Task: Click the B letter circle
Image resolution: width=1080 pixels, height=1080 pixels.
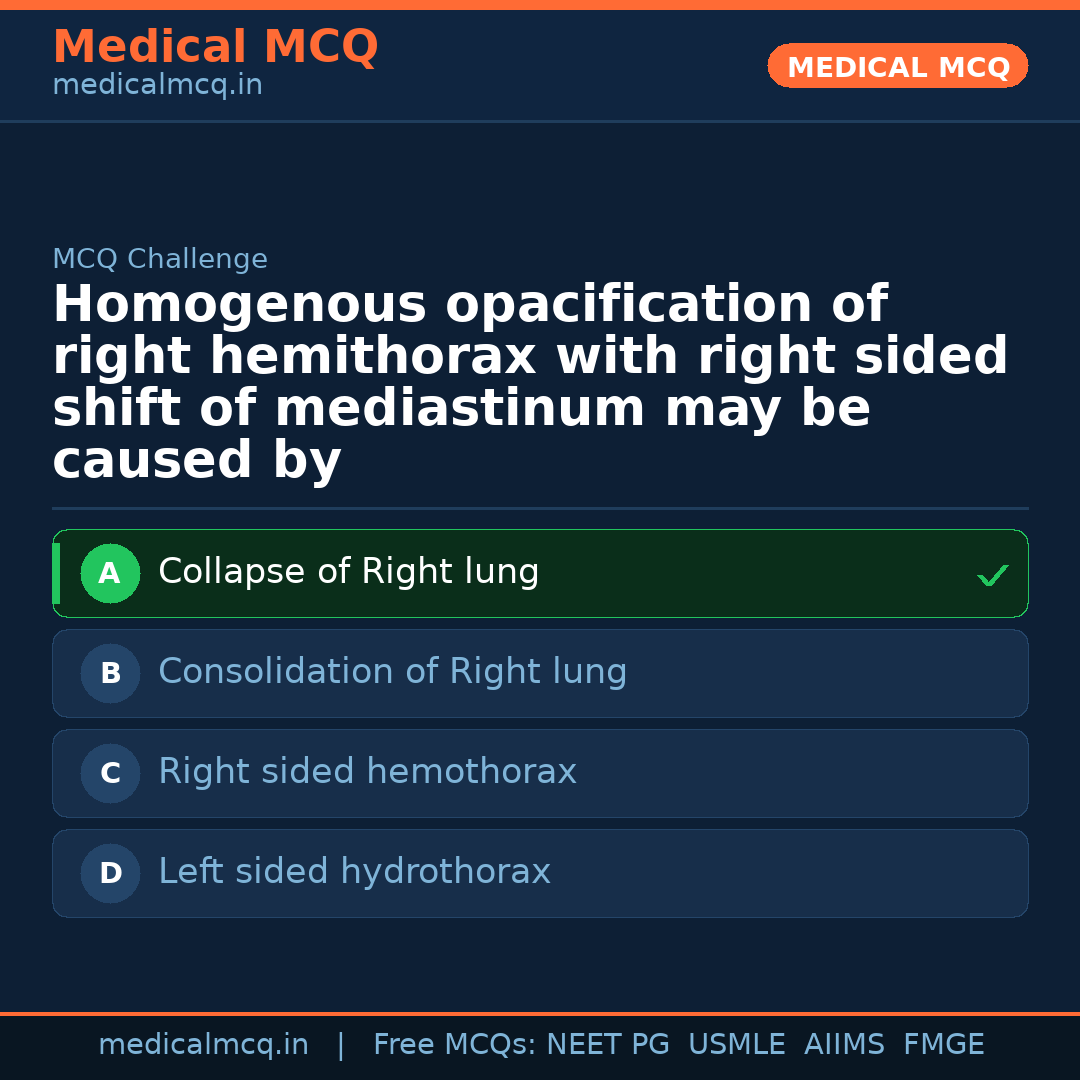Action: [110, 674]
